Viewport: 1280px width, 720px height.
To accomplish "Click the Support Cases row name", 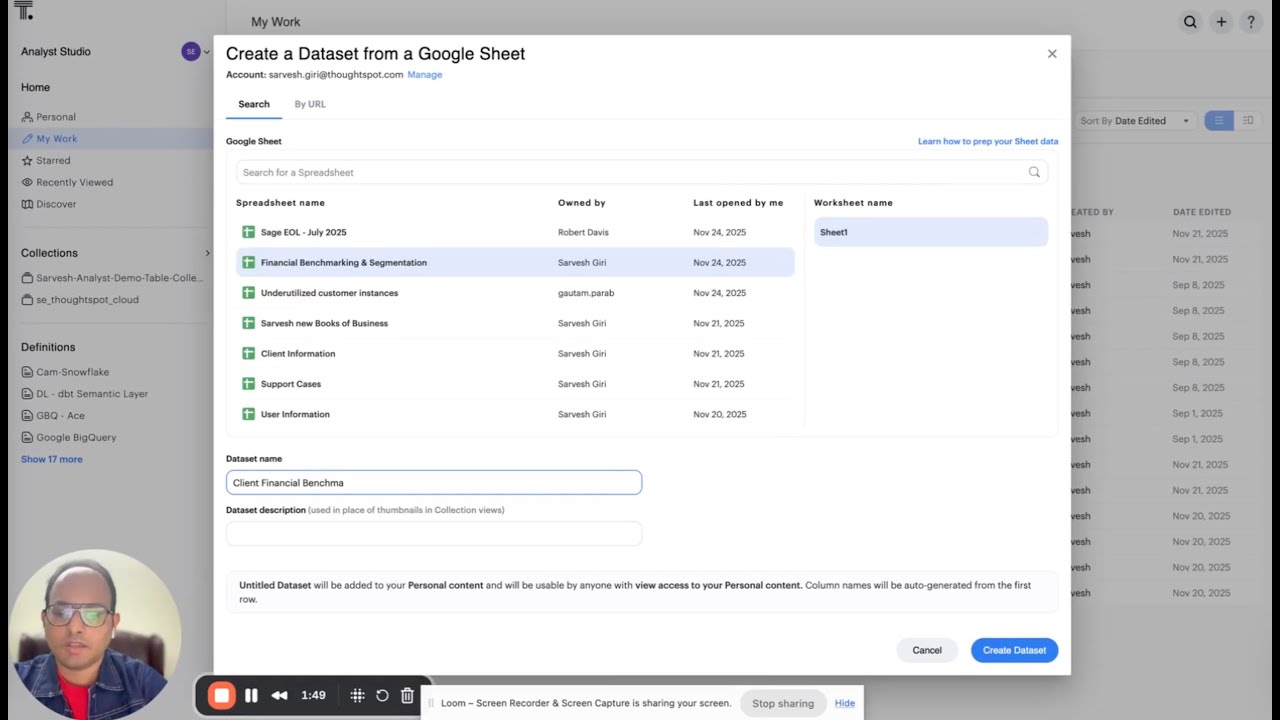I will (x=291, y=384).
